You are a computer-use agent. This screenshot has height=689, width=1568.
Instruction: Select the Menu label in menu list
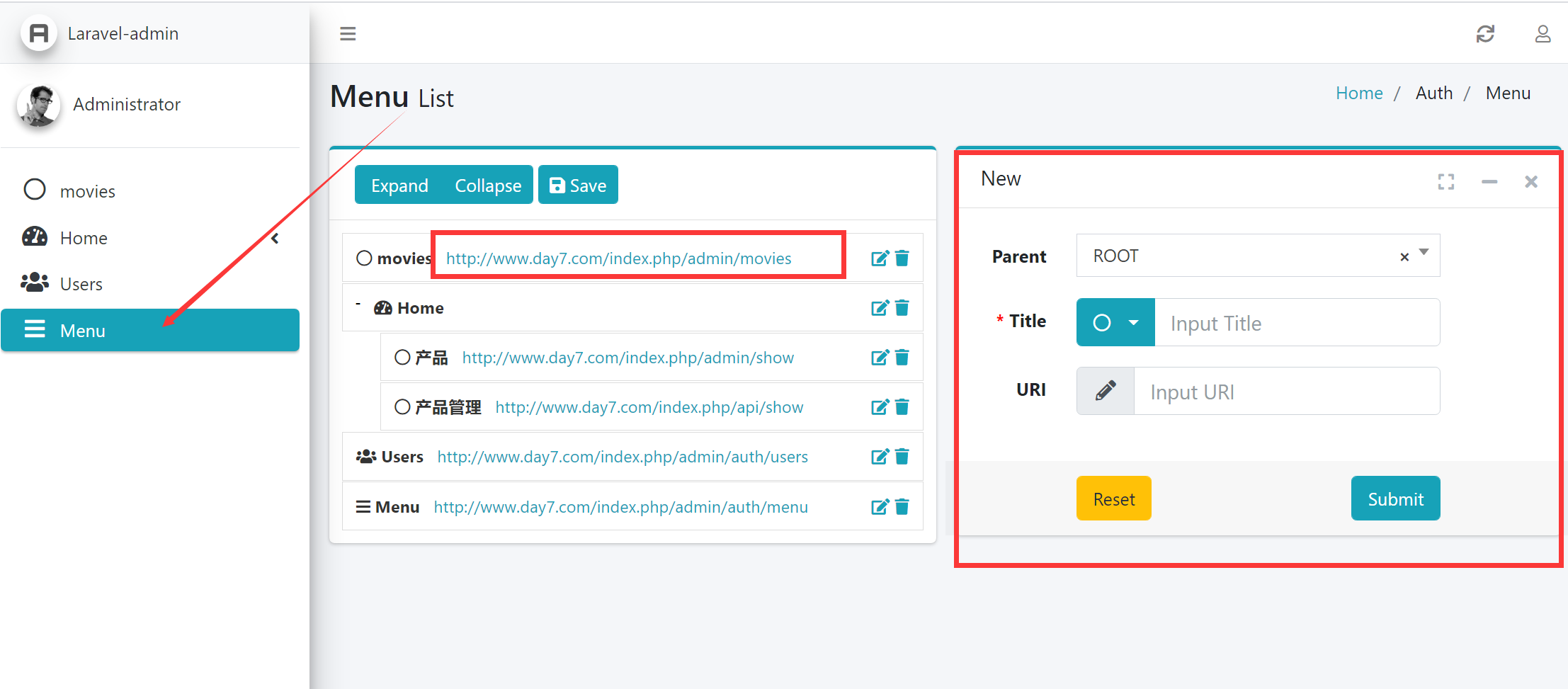[x=397, y=507]
